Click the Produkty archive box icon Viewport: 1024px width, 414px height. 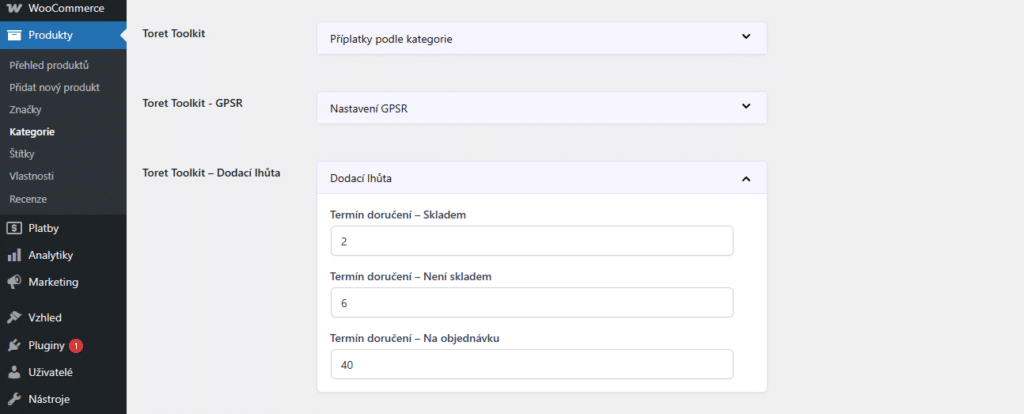pyautogui.click(x=14, y=35)
